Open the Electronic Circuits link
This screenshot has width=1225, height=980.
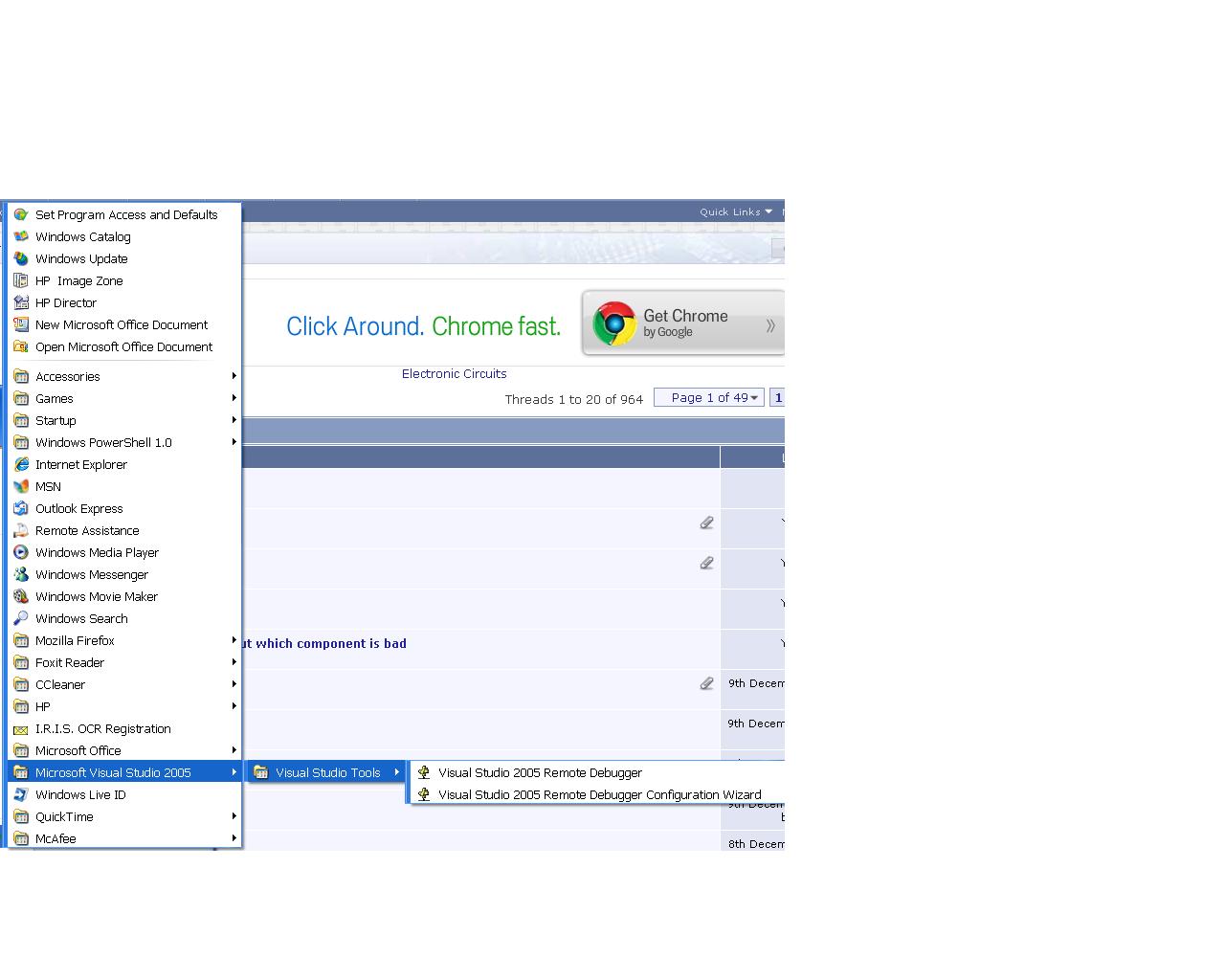454,373
